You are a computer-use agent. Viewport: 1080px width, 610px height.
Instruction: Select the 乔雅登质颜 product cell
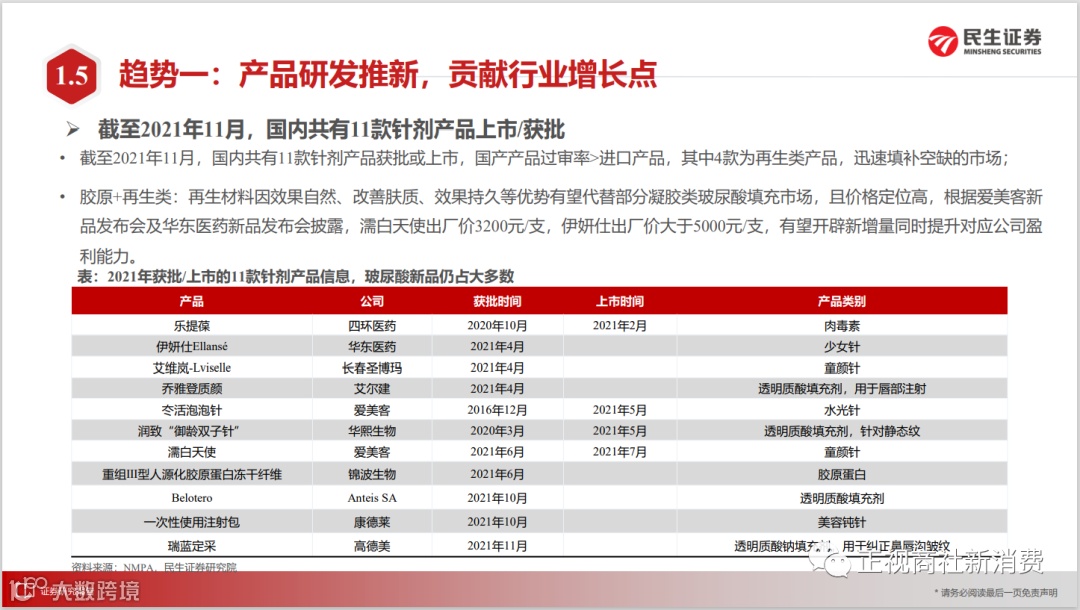pos(191,388)
